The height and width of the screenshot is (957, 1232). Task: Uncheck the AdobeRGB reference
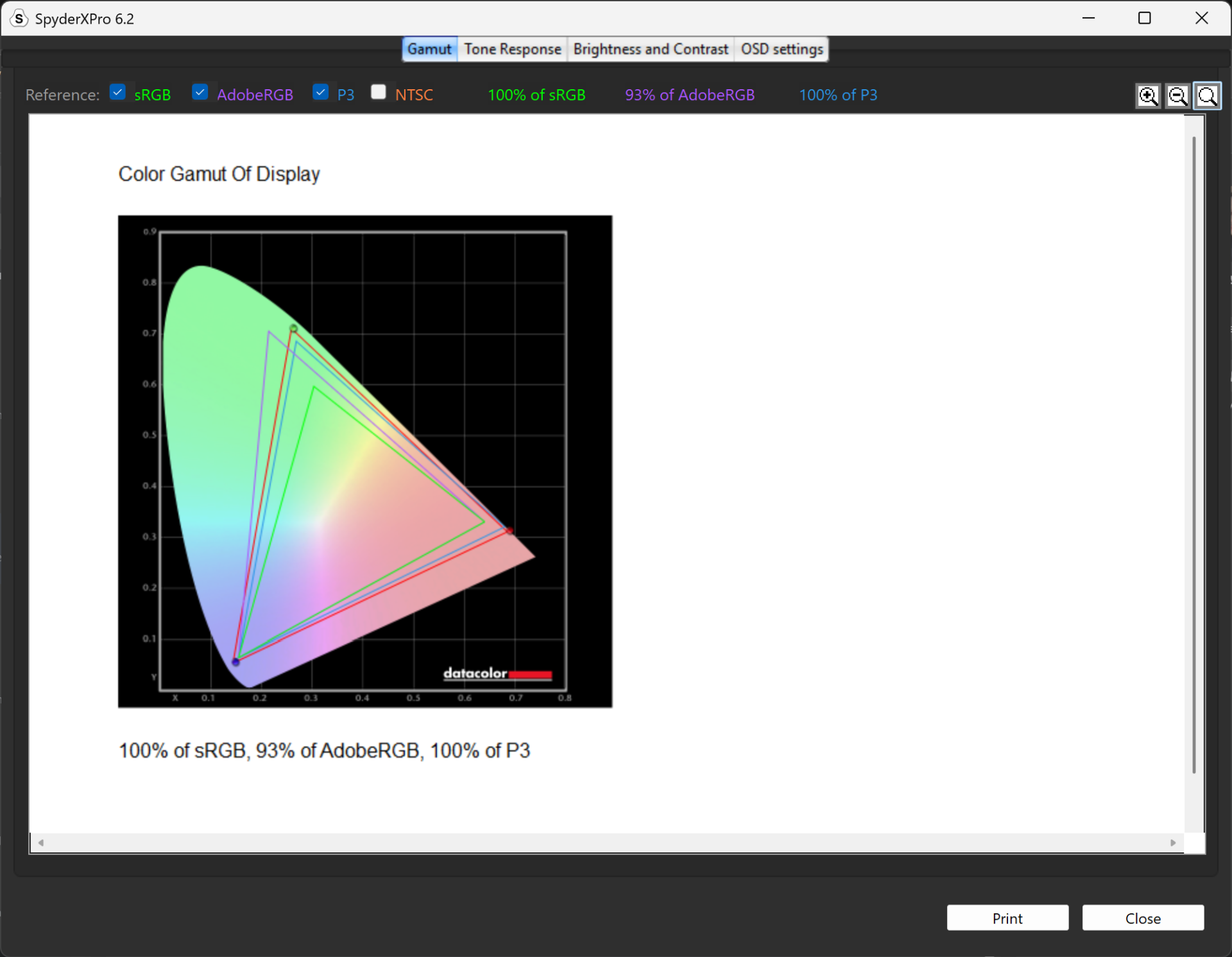click(x=200, y=92)
